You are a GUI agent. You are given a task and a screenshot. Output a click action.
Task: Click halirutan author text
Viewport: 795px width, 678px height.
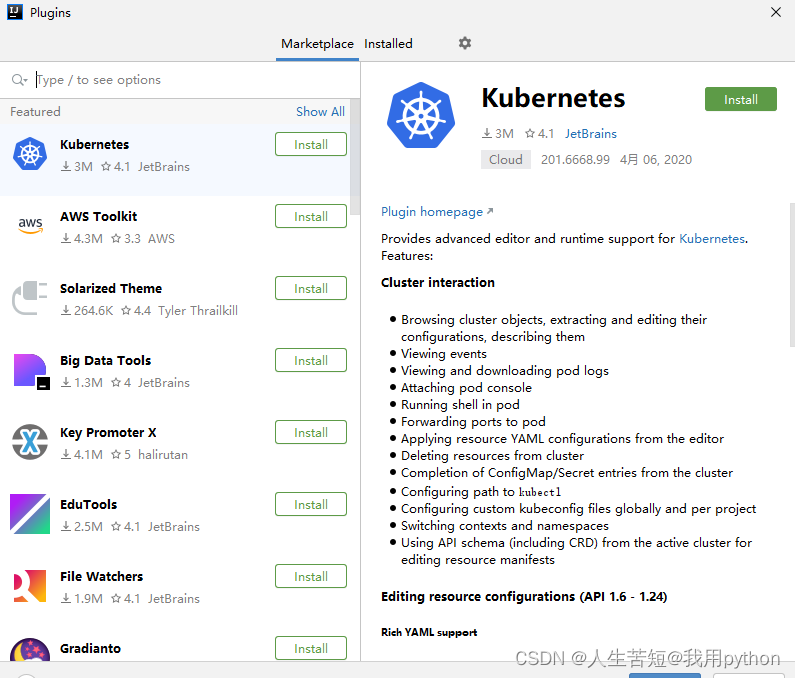click(x=163, y=454)
